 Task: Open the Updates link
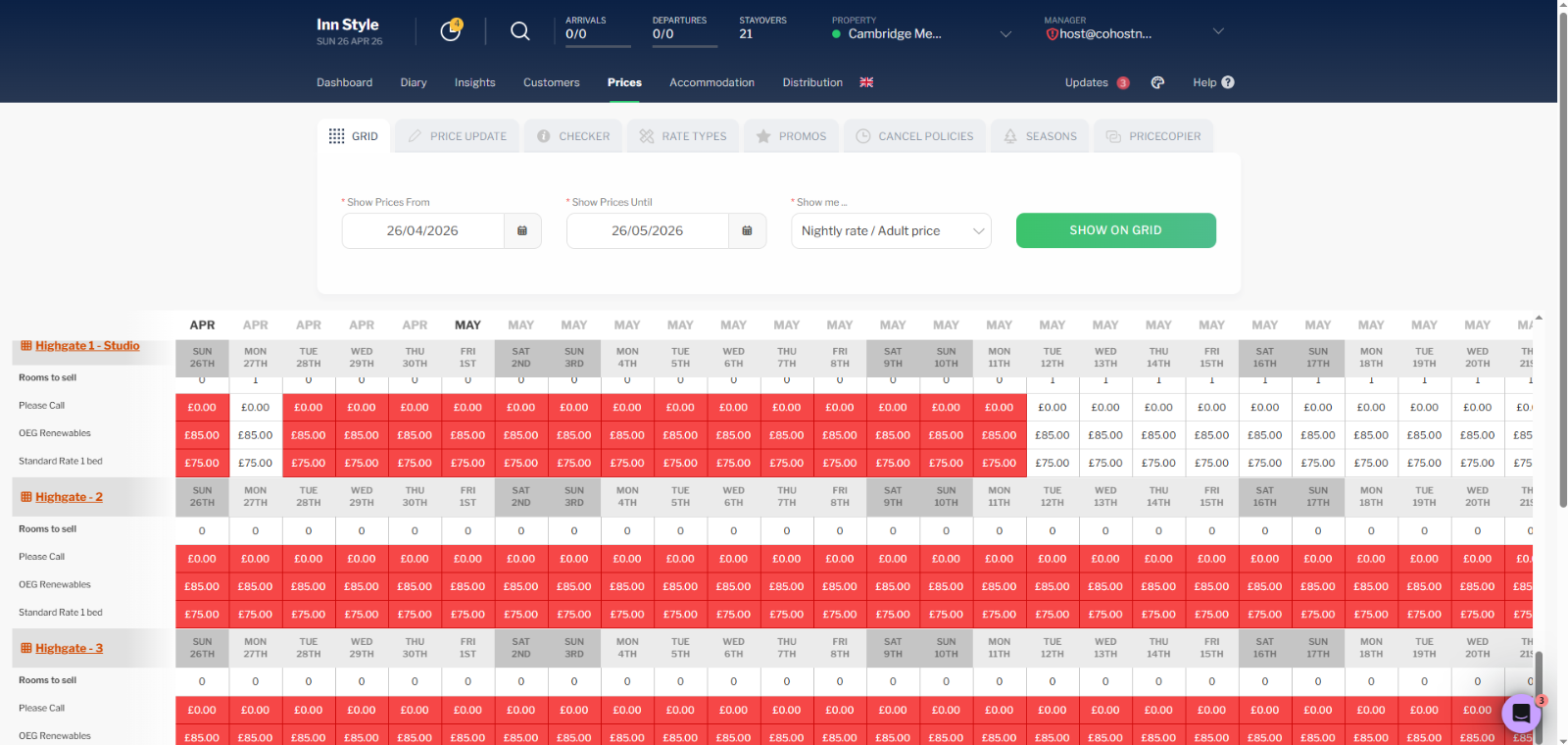1086,82
